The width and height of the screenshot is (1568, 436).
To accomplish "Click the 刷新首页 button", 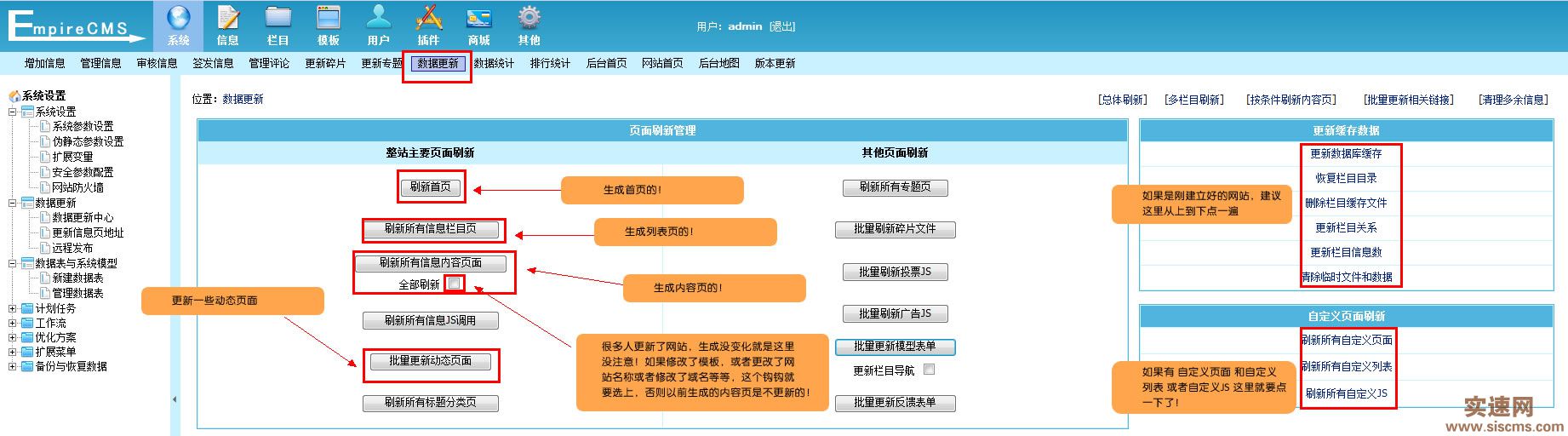I will (x=431, y=187).
